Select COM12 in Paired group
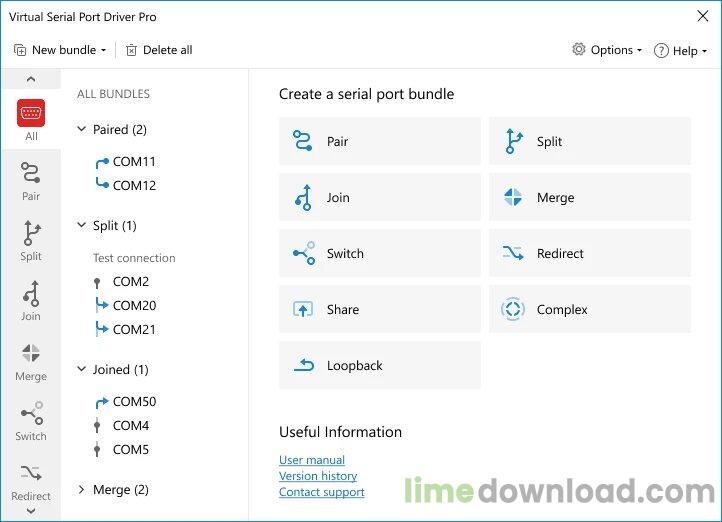The height and width of the screenshot is (522, 722). coord(134,186)
